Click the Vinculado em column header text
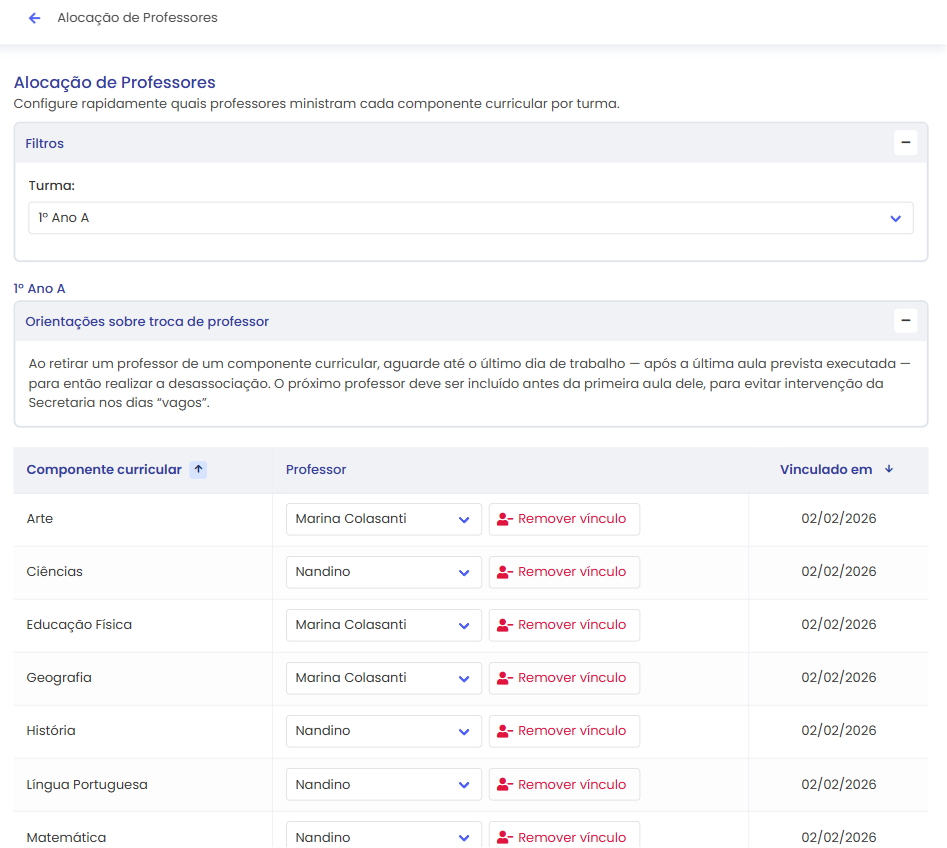The image size is (947, 848). (x=826, y=469)
